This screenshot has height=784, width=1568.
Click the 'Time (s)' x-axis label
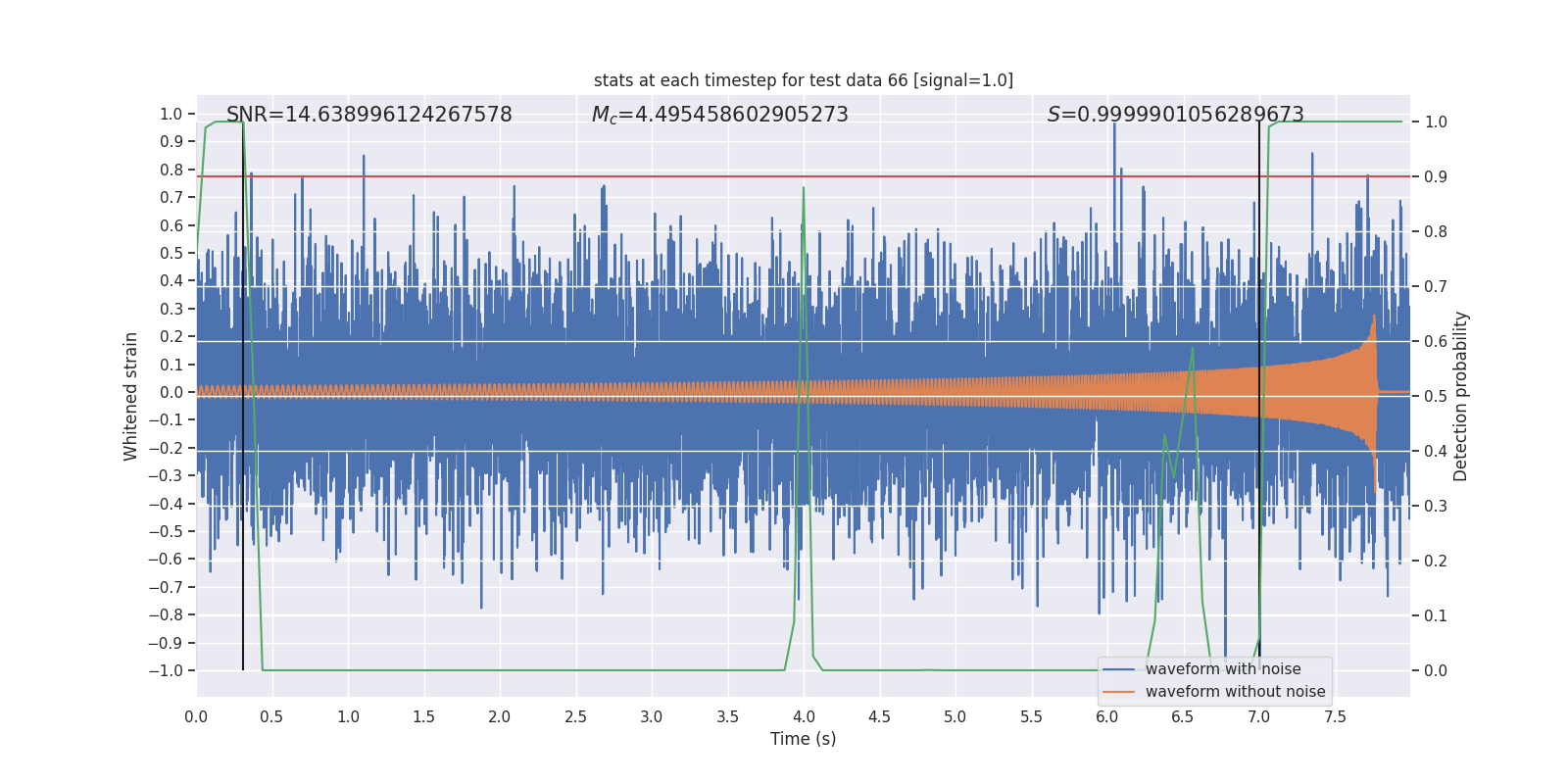[803, 739]
